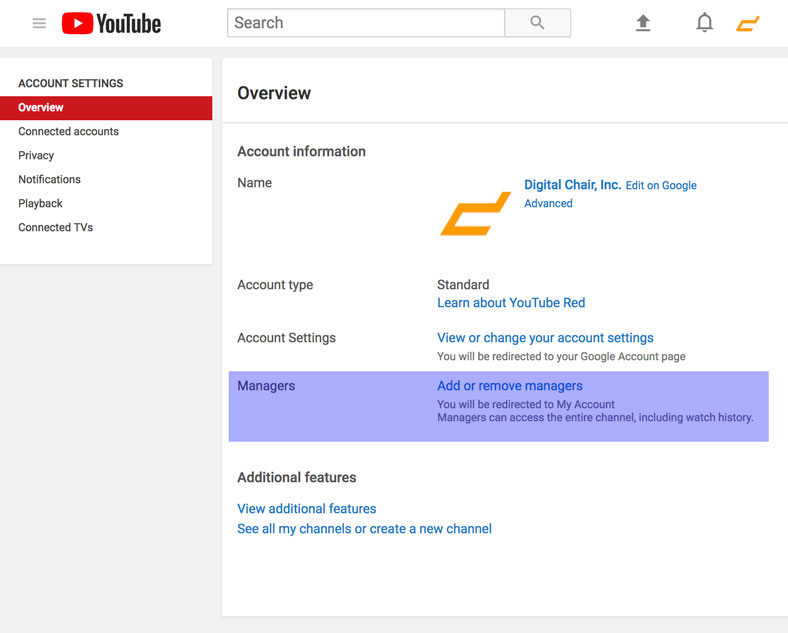The height and width of the screenshot is (633, 788).
Task: Click Add or remove managers
Action: 510,386
